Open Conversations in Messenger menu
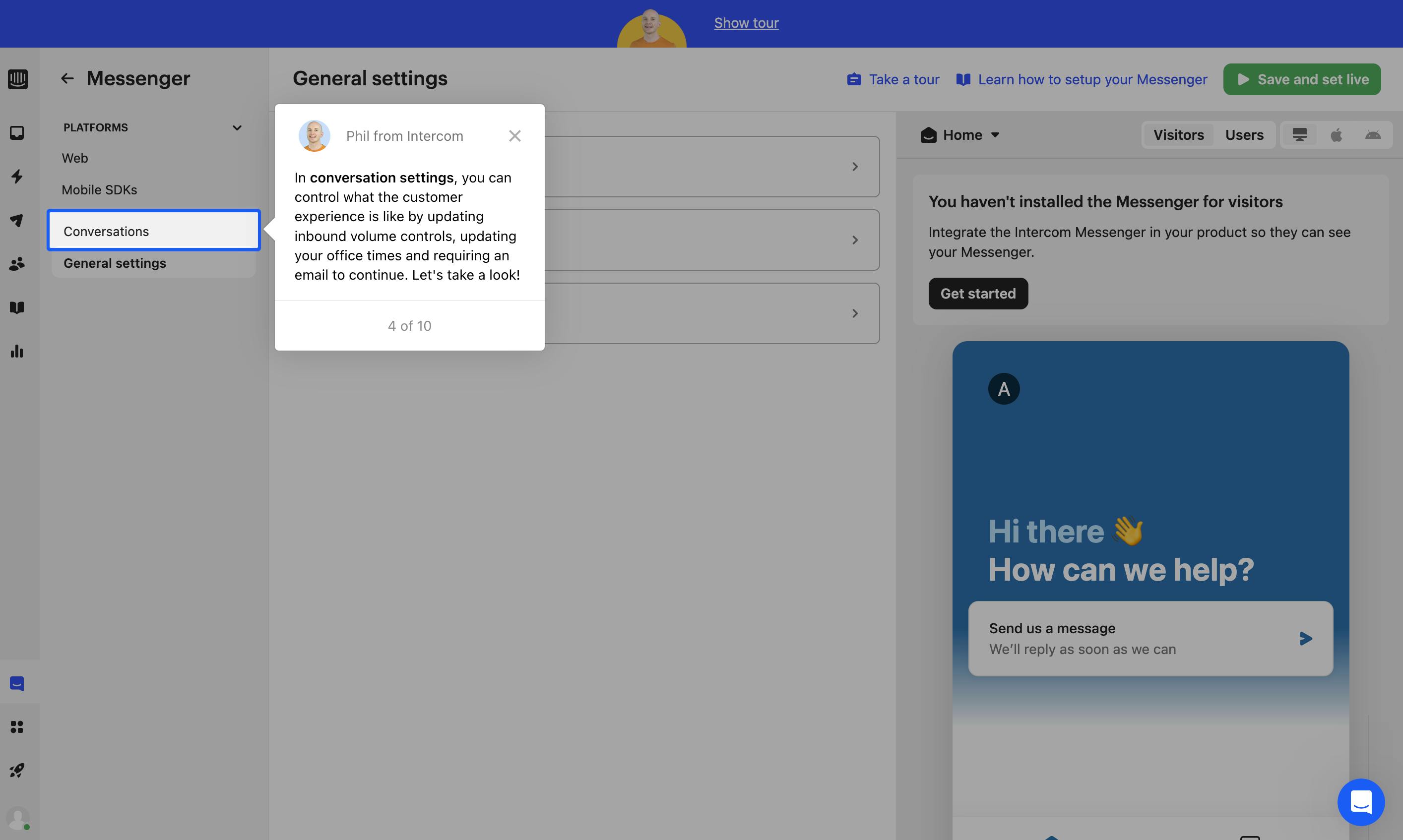The image size is (1403, 840). pos(153,231)
